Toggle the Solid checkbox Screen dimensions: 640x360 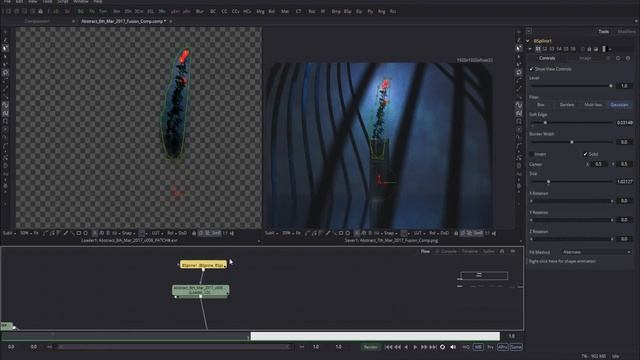(585, 154)
